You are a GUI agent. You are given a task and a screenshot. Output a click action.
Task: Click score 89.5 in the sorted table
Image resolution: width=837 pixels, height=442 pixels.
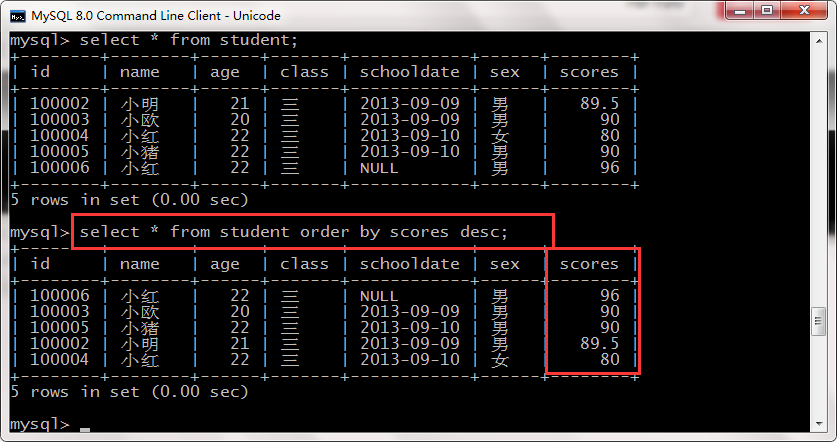click(599, 344)
